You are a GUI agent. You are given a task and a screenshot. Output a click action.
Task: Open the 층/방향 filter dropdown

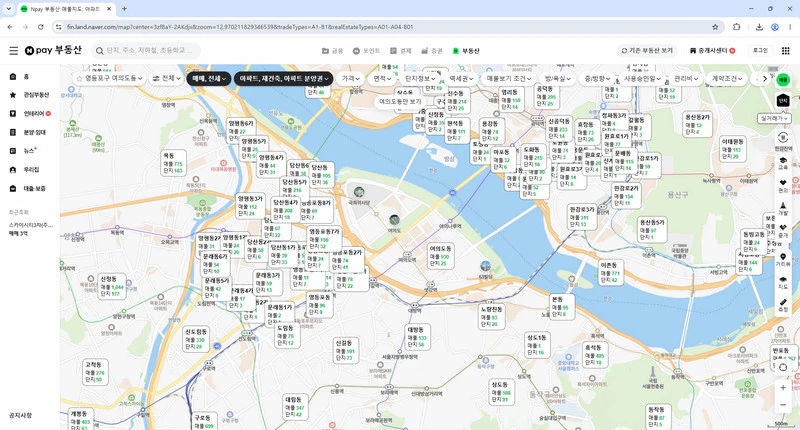pos(597,79)
